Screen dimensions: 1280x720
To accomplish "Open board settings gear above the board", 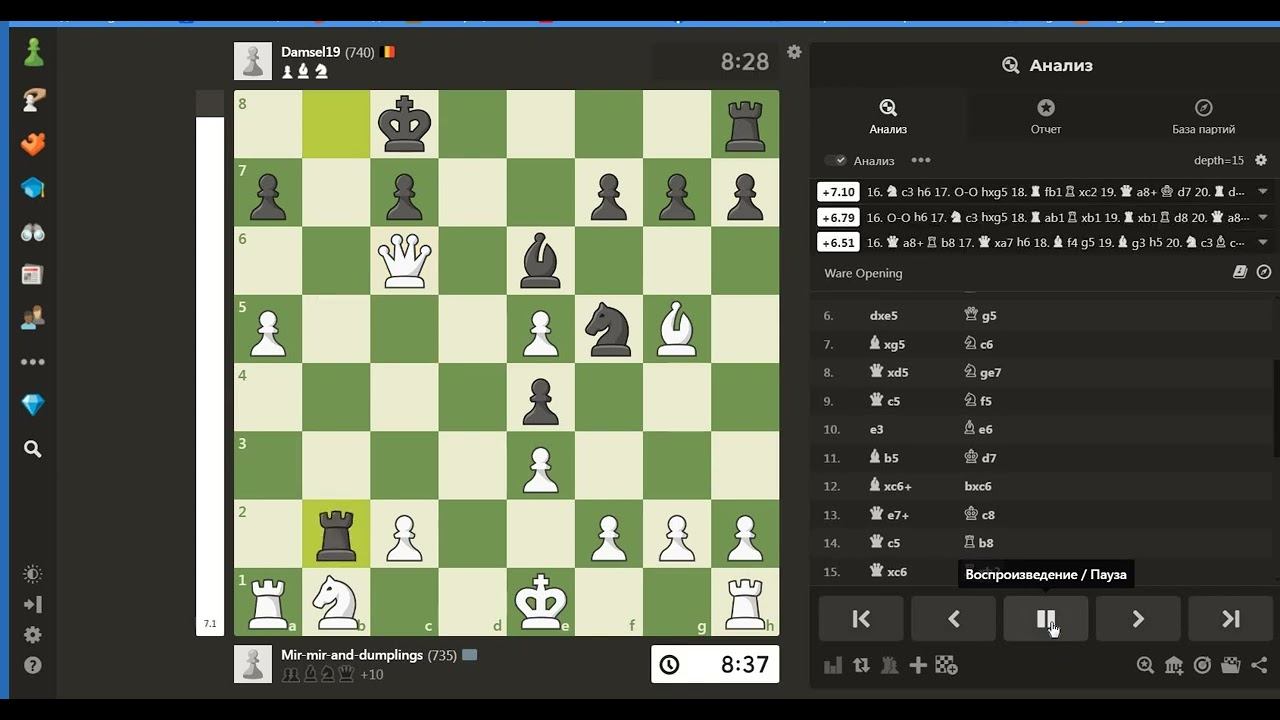I will (x=794, y=52).
